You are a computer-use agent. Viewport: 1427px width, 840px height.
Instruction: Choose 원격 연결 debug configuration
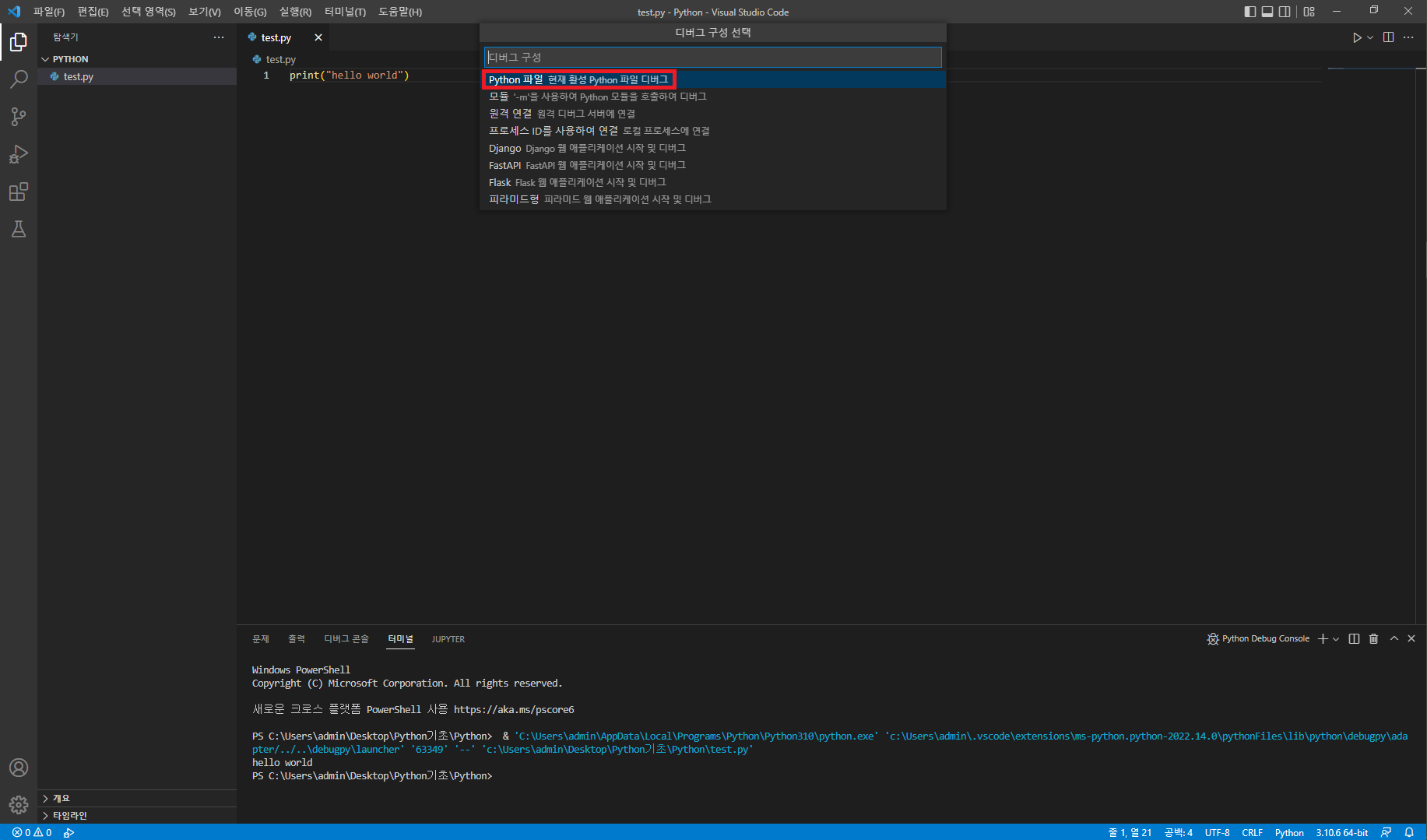pos(712,114)
